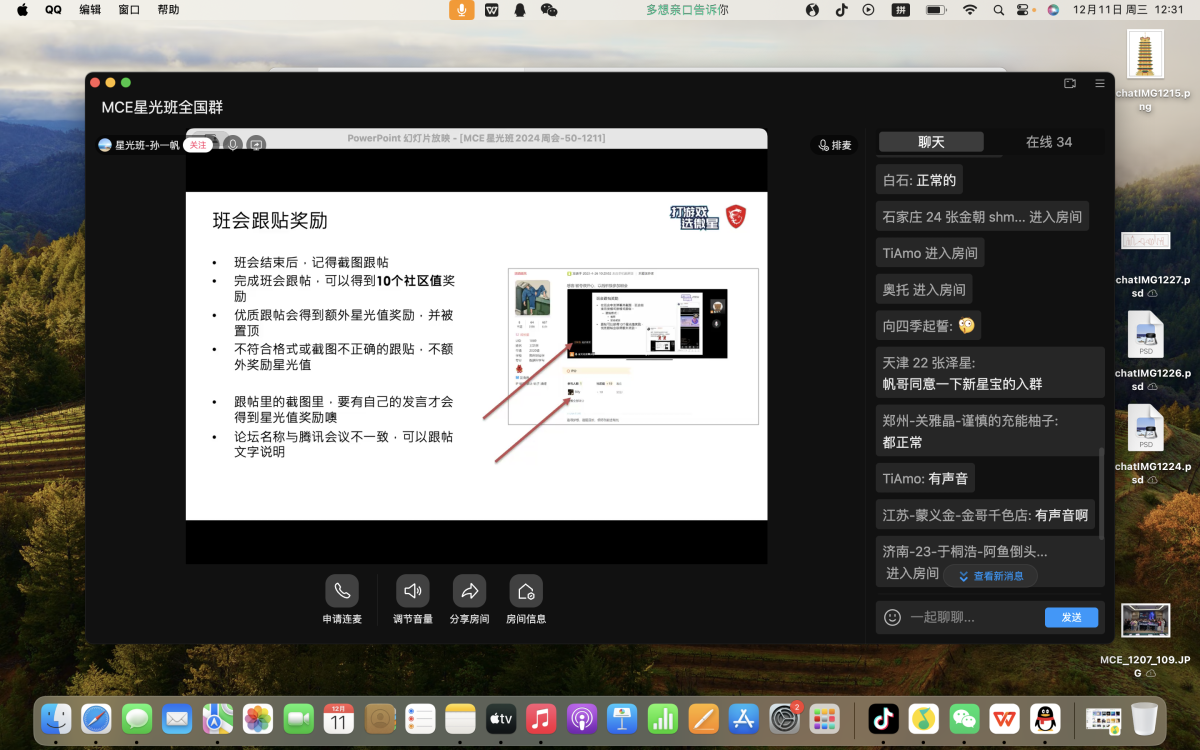The image size is (1200, 750).
Task: Open Spotlight search in menu bar
Action: tap(998, 9)
